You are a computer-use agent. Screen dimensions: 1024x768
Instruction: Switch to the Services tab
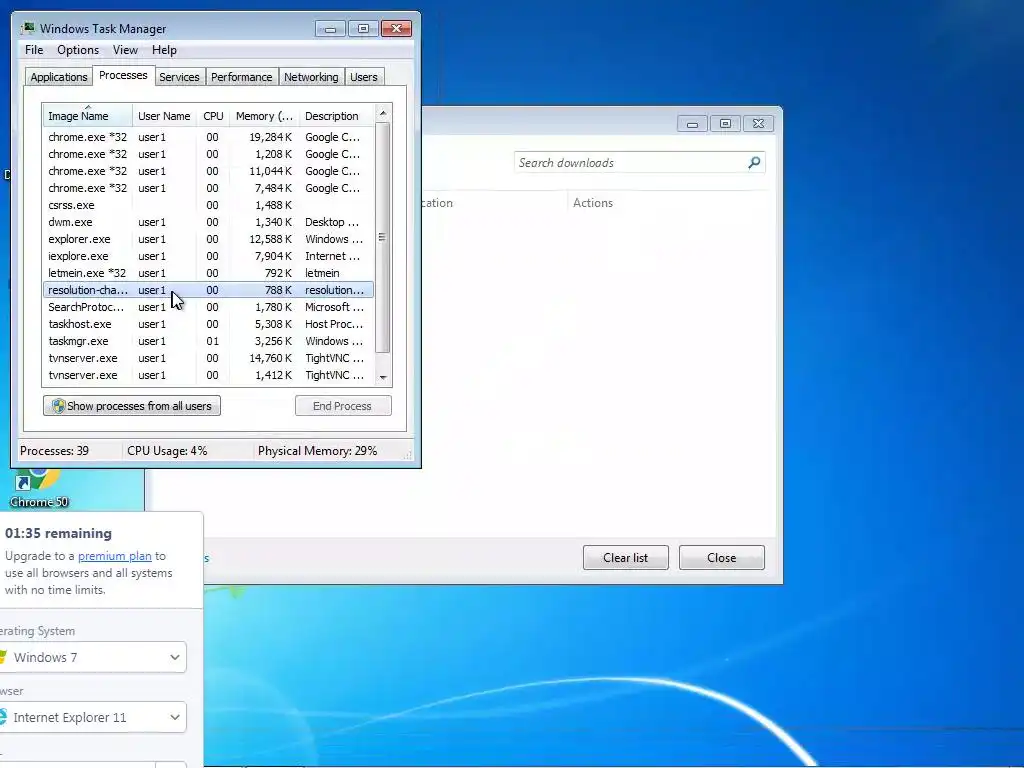pyautogui.click(x=179, y=76)
